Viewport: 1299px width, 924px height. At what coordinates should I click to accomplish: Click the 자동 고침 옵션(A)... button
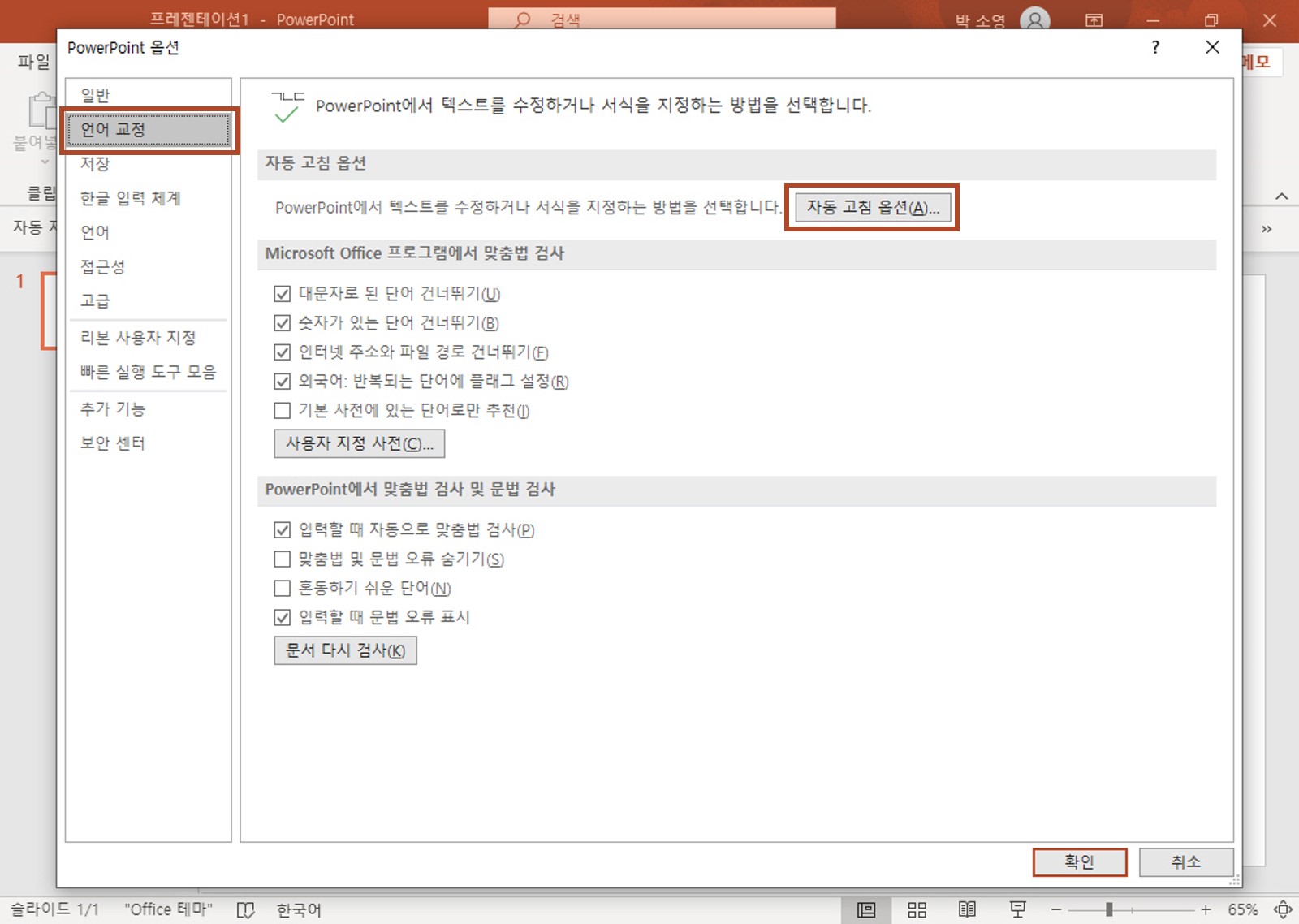(872, 207)
